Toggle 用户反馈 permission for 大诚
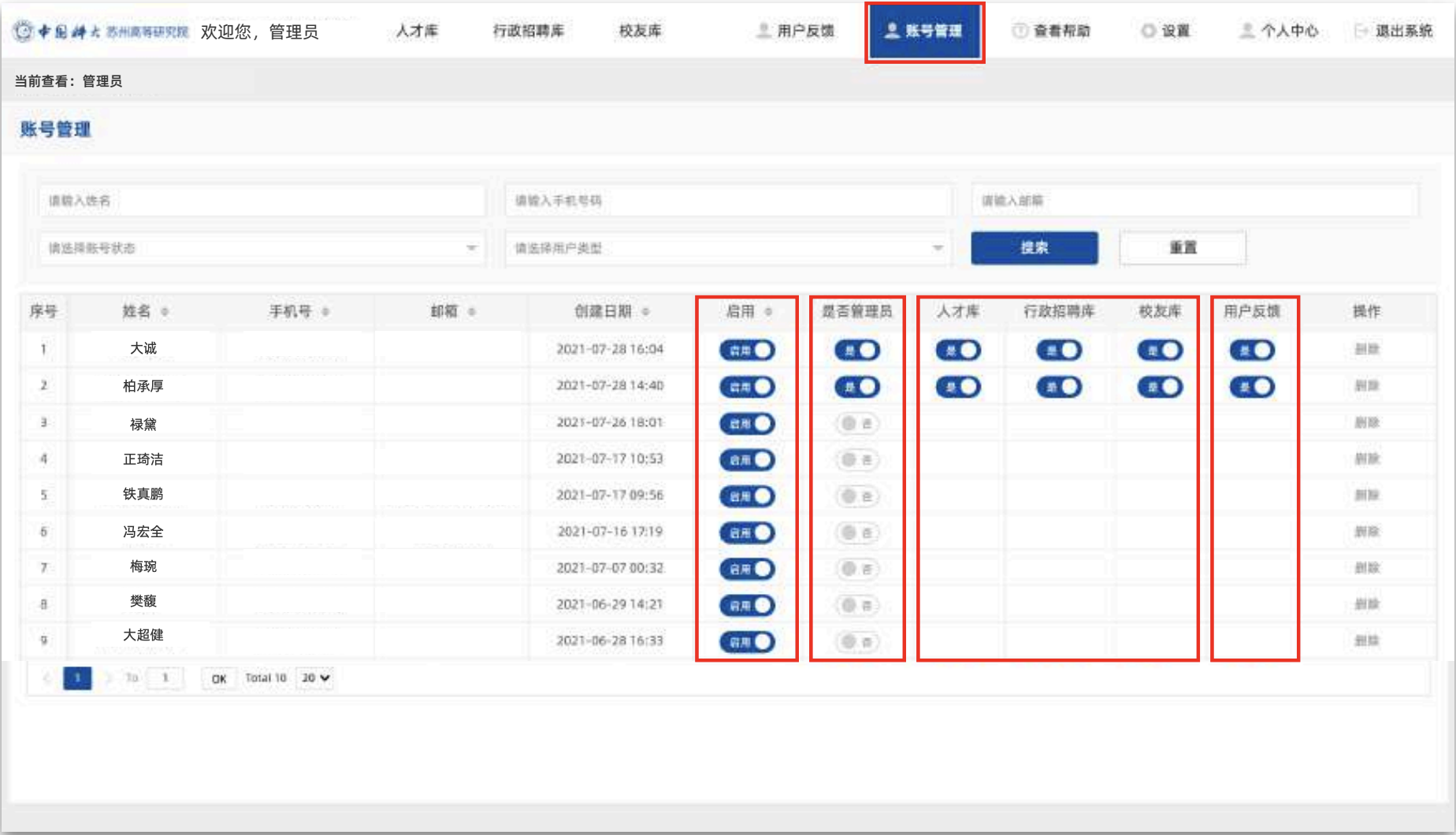Image resolution: width=1456 pixels, height=835 pixels. coord(1252,350)
